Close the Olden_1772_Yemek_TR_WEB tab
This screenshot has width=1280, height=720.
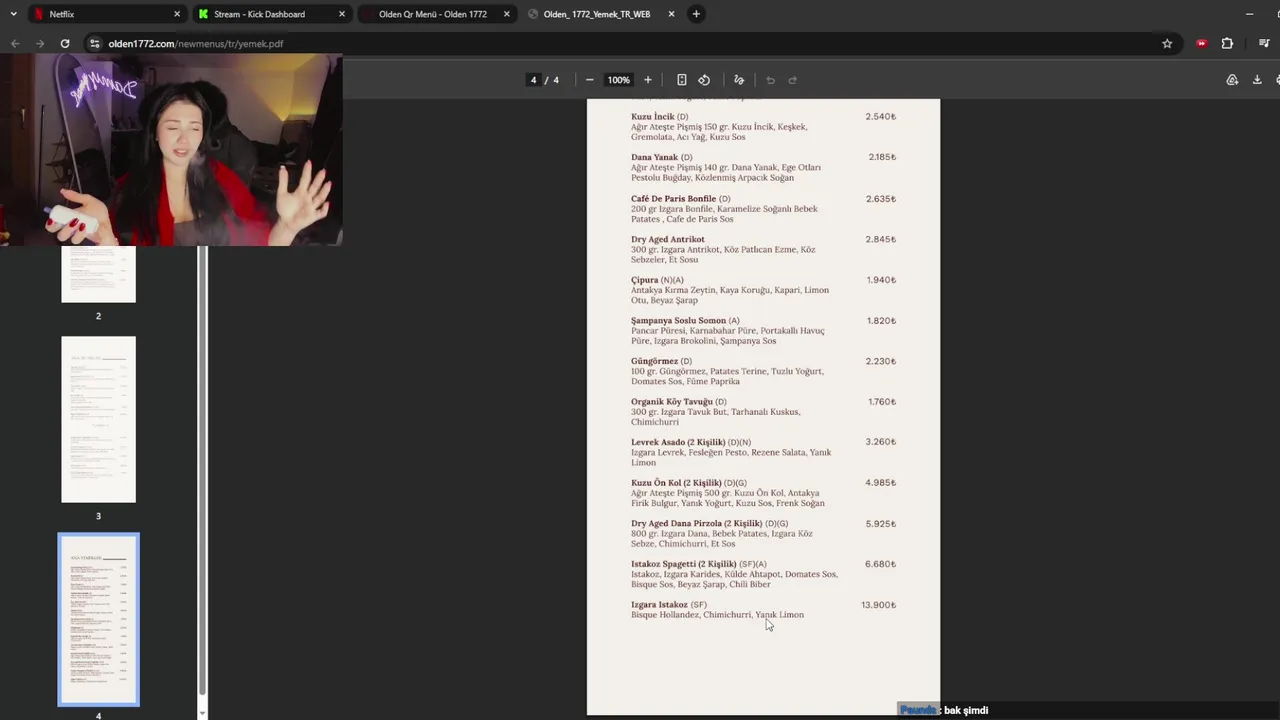(x=671, y=14)
